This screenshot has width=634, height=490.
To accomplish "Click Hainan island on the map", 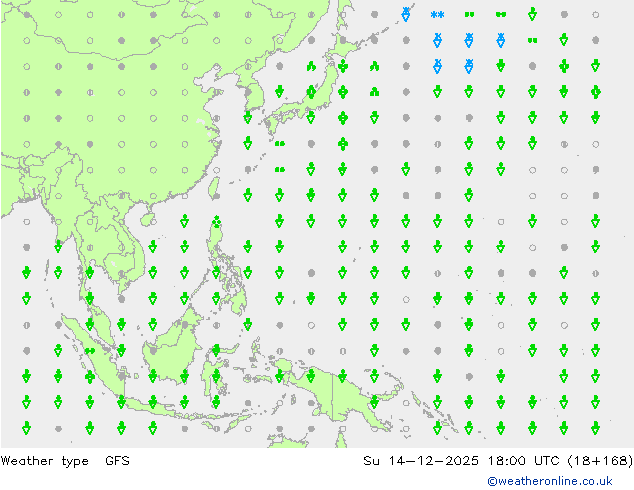I will [147, 220].
